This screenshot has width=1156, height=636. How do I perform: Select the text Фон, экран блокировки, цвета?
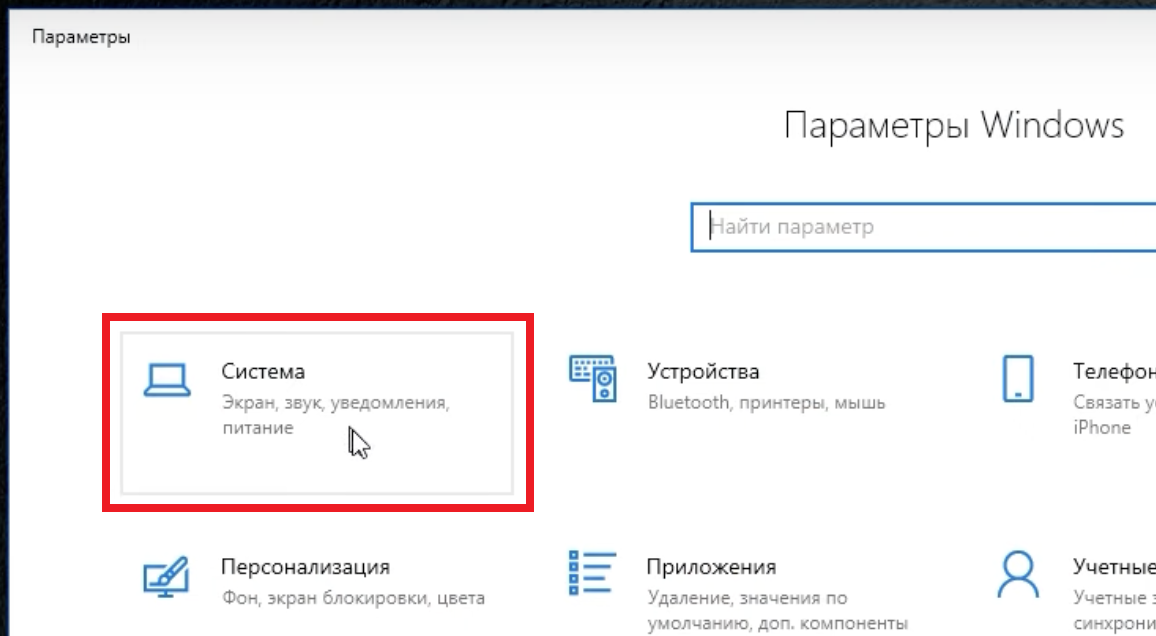[353, 598]
